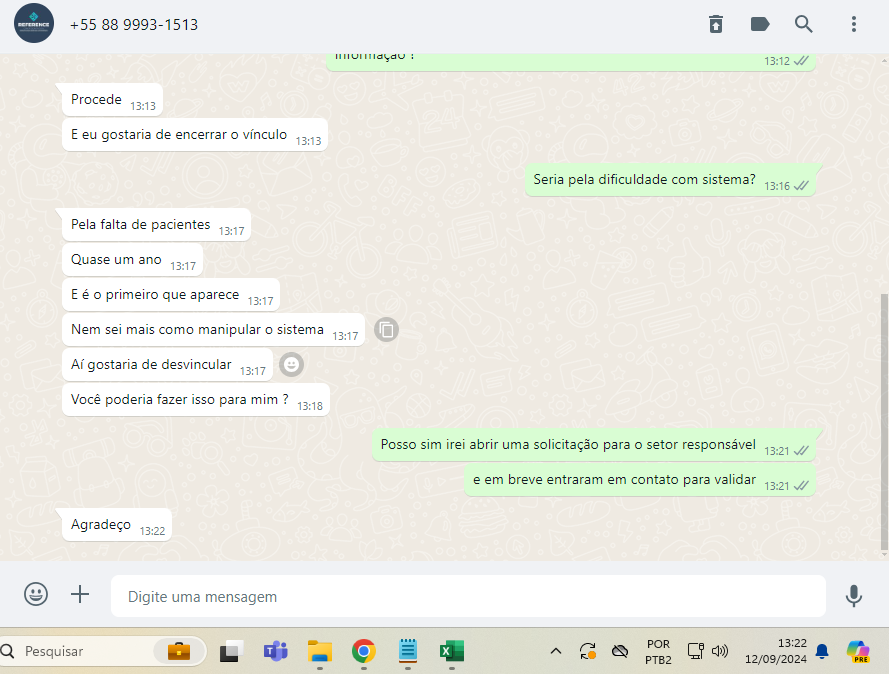Switch to Google Chrome on taskbar
889x674 pixels.
point(363,651)
